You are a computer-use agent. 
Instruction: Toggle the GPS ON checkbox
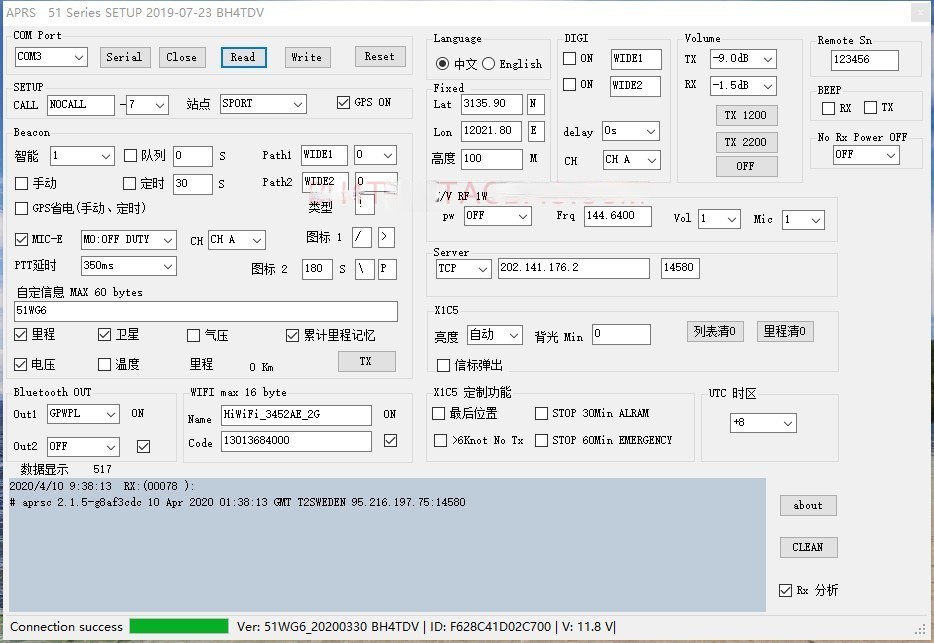pyautogui.click(x=344, y=103)
